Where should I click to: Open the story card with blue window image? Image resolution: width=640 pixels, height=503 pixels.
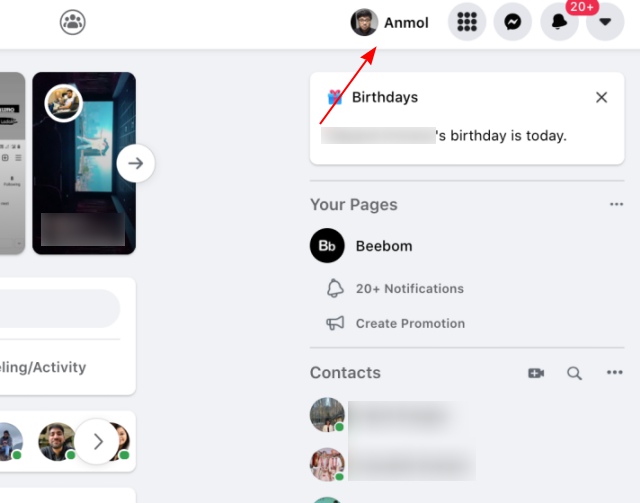coord(84,163)
